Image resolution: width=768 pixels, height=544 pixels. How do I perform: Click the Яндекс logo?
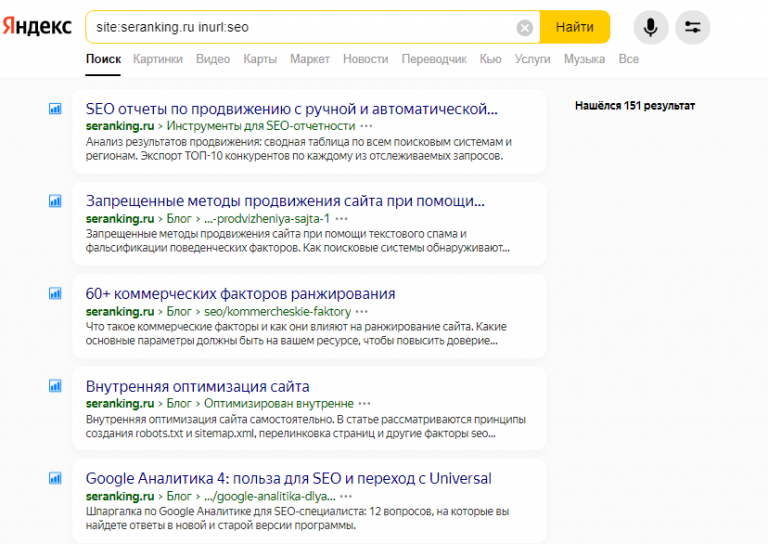36,27
